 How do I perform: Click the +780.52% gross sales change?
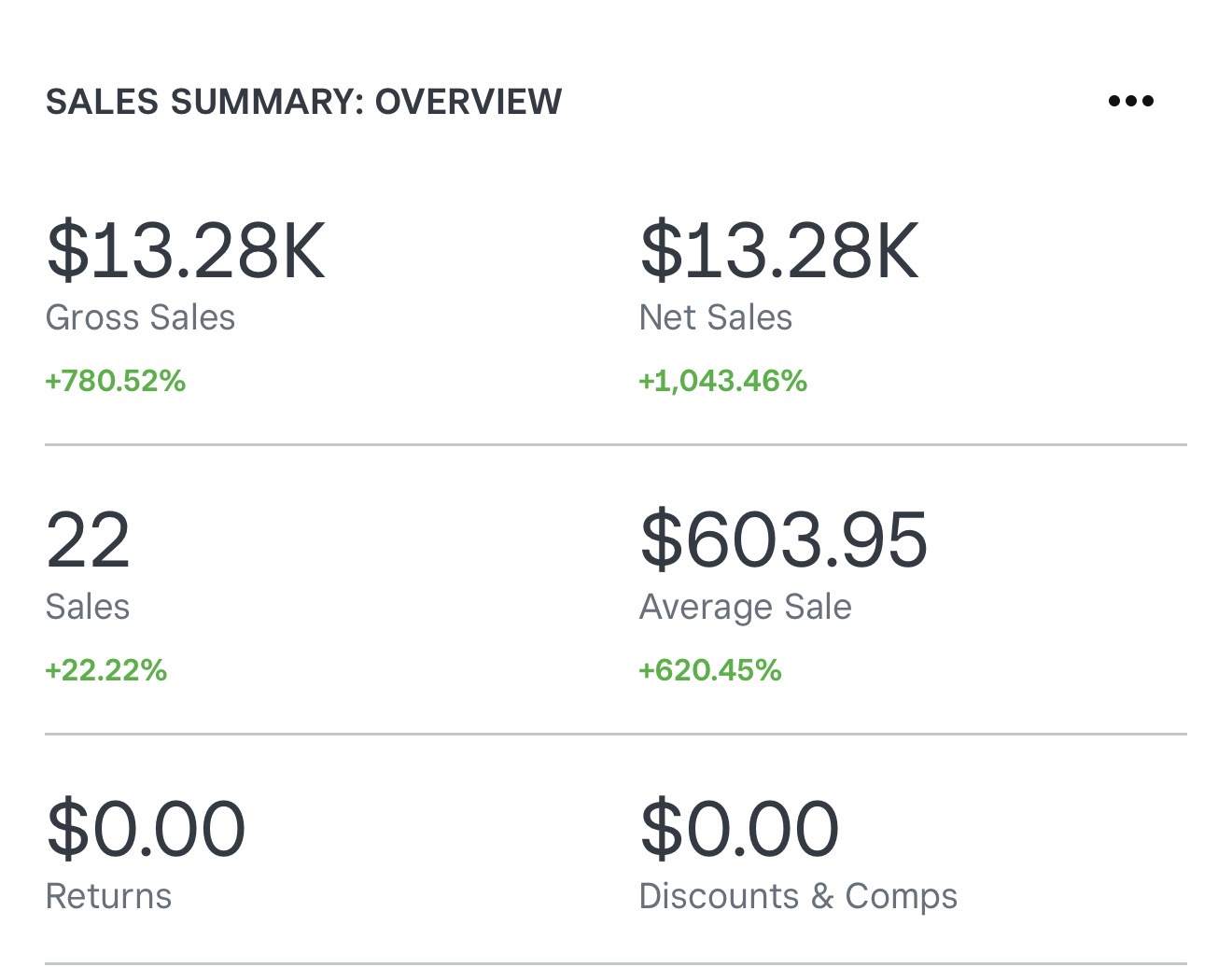coord(116,381)
